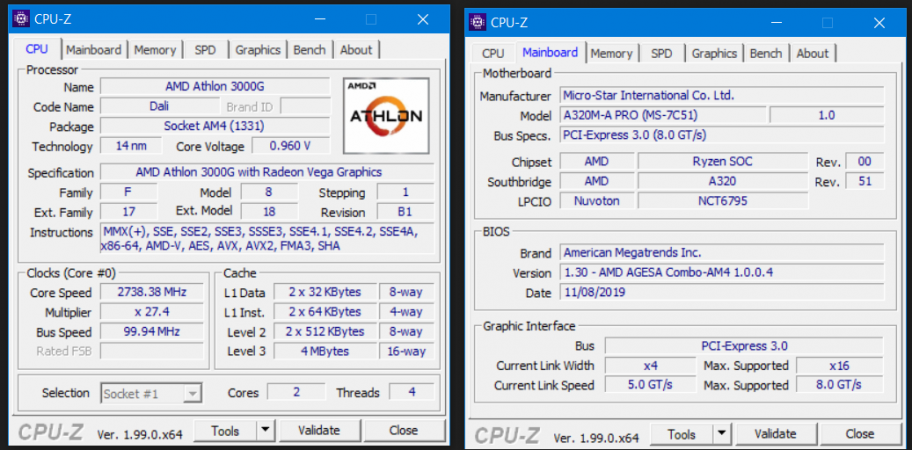Click the Code Name value Dali

[x=159, y=106]
